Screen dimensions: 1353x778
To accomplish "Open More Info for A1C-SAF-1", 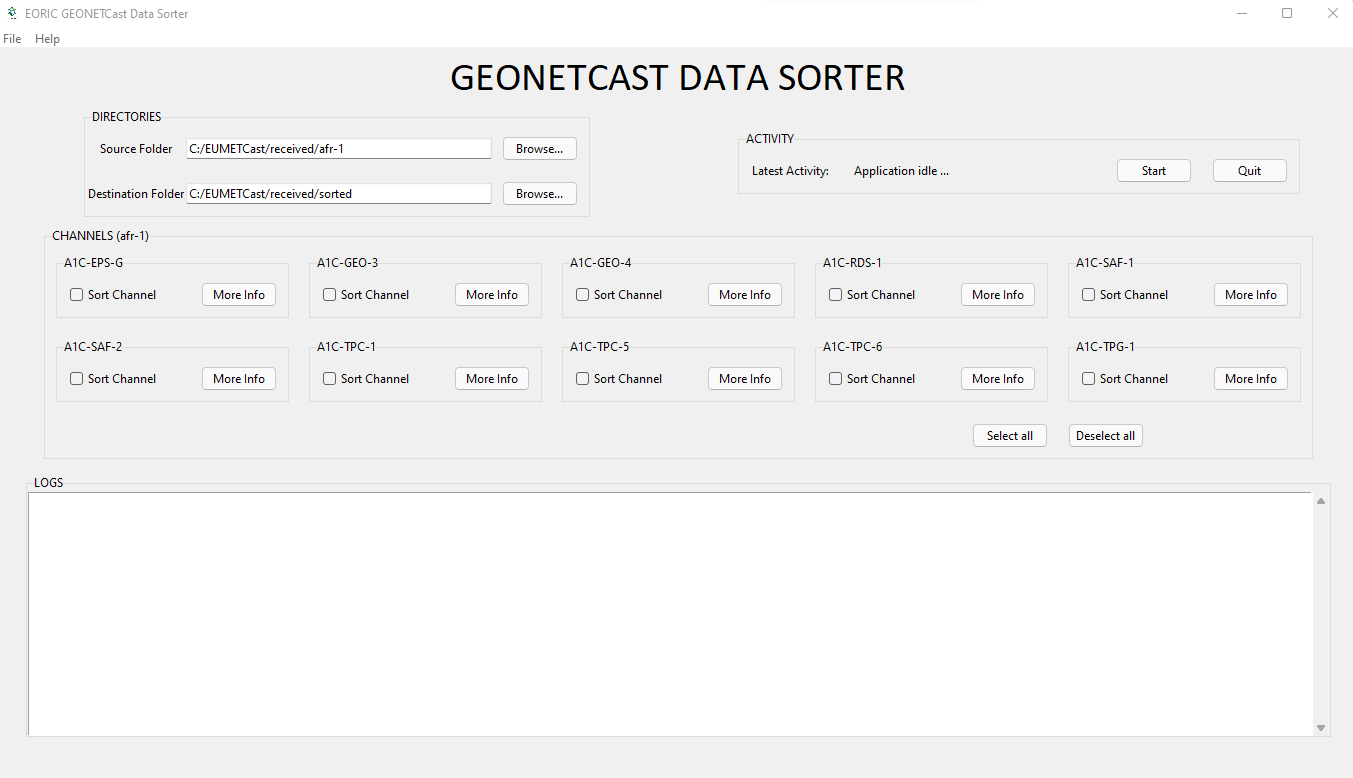I will click(x=1251, y=295).
